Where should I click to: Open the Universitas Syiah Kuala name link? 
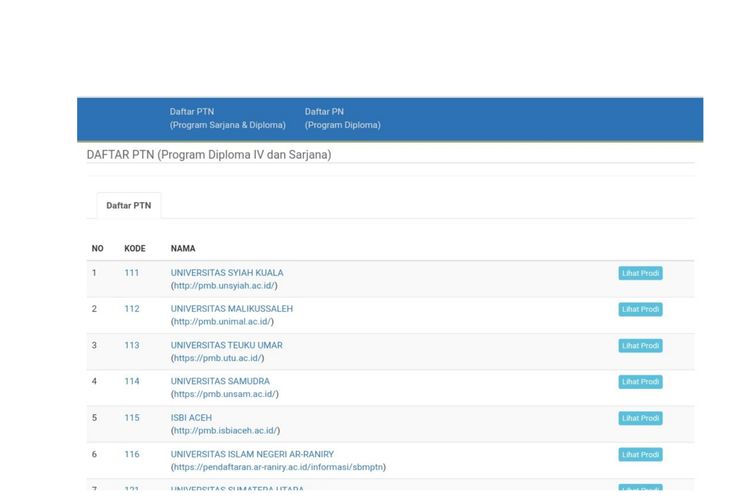pyautogui.click(x=227, y=273)
